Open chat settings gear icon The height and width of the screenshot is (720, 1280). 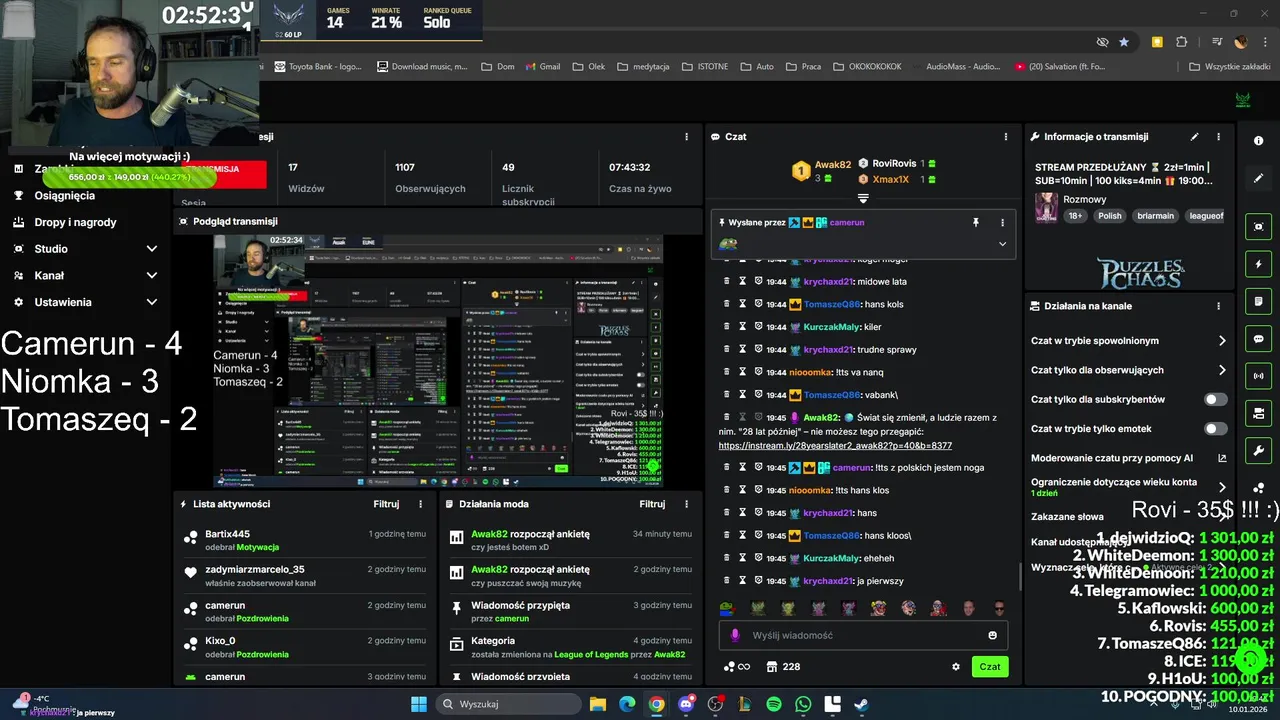click(956, 667)
